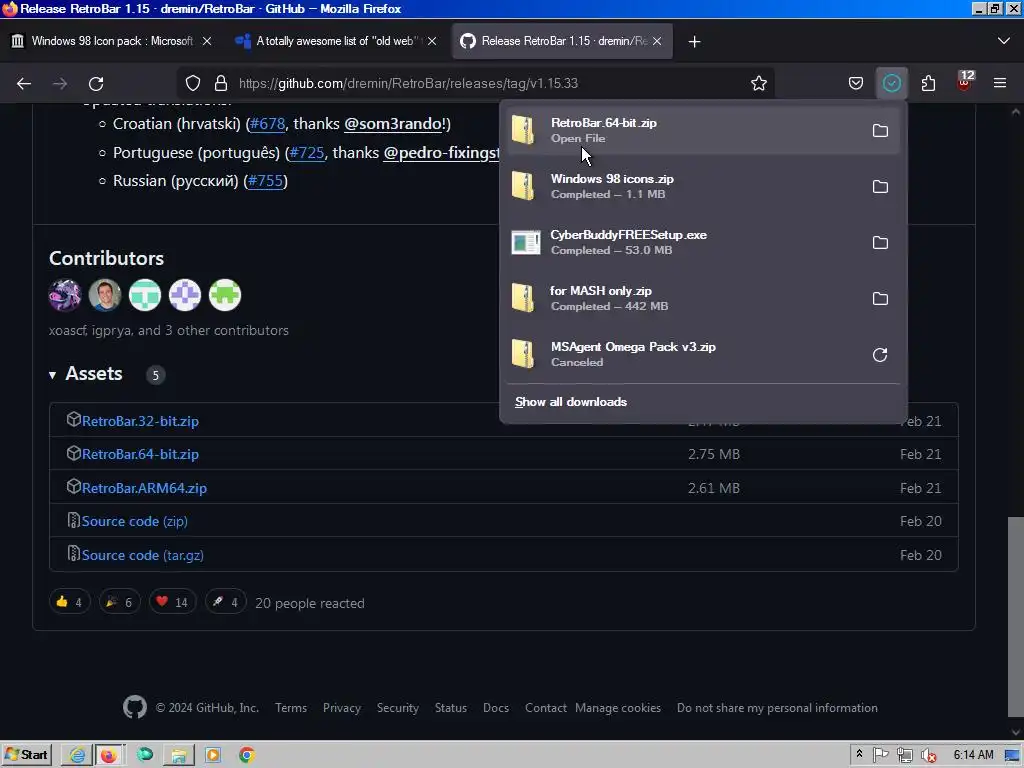Retry the MSAgent Omega Pack v3.zip download

880,355
